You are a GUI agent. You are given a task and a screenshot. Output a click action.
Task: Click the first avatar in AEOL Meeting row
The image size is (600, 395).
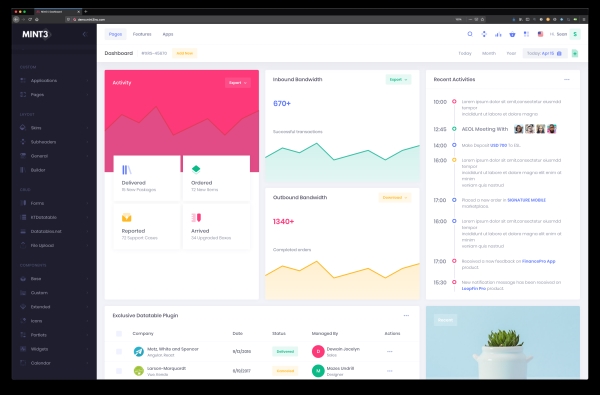518,129
